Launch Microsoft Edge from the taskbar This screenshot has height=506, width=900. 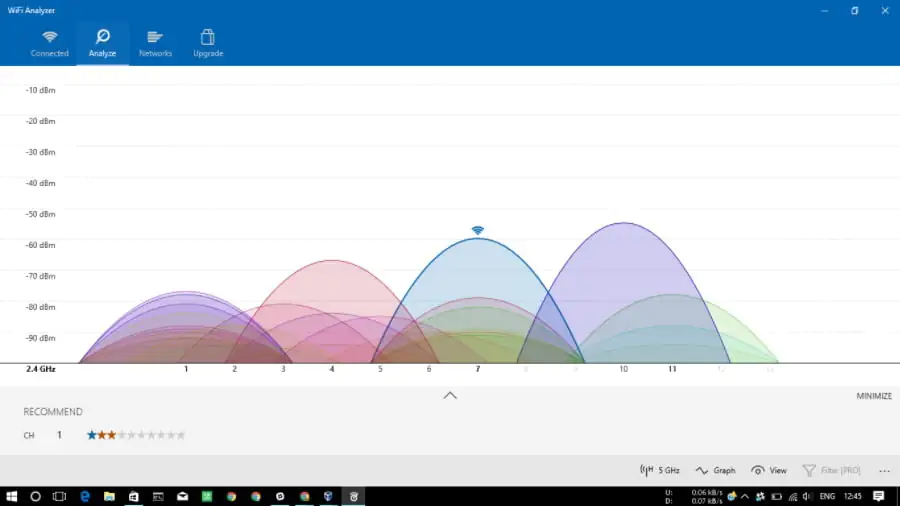coord(85,496)
